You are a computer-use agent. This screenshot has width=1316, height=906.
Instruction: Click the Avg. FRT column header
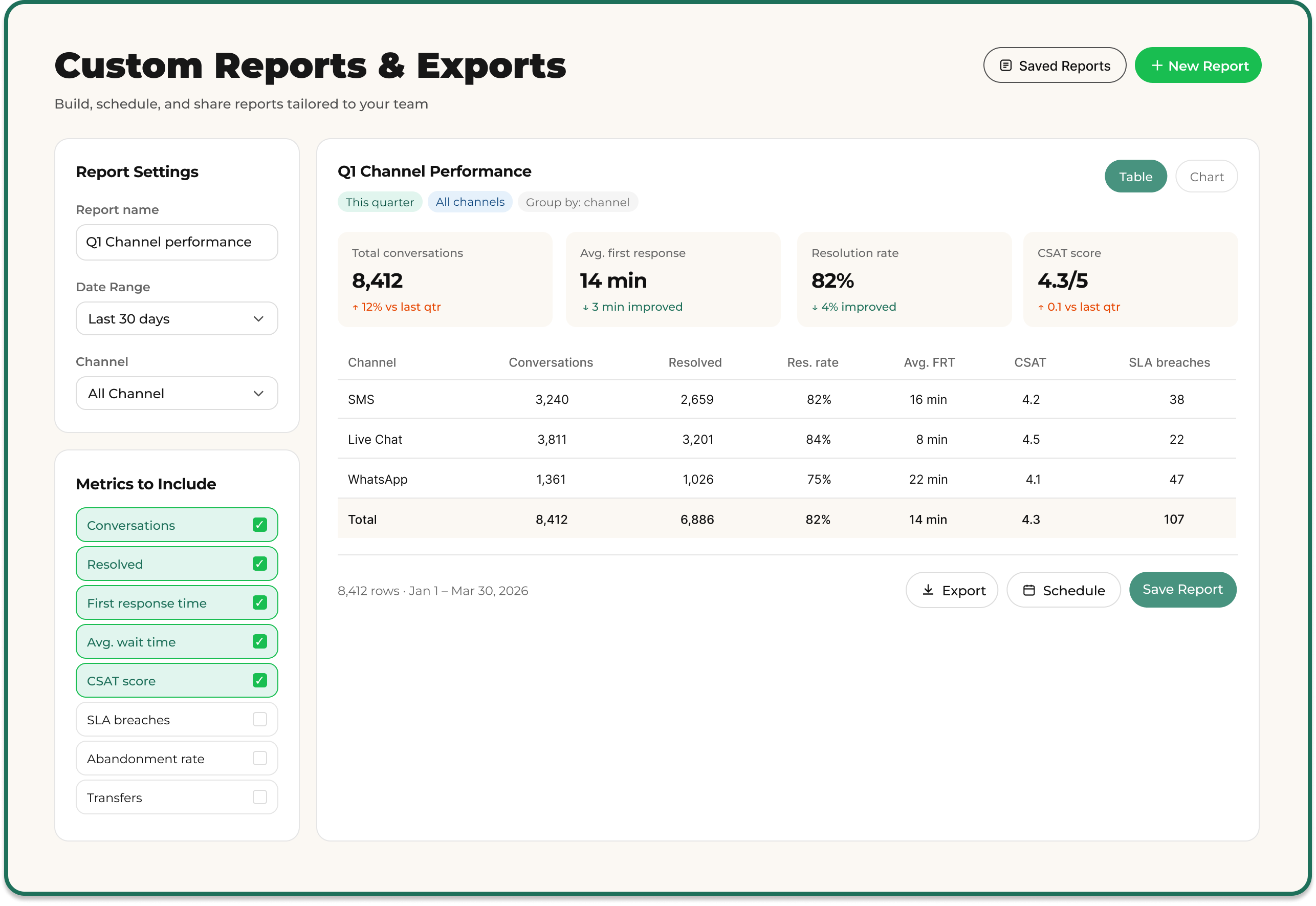tap(930, 363)
